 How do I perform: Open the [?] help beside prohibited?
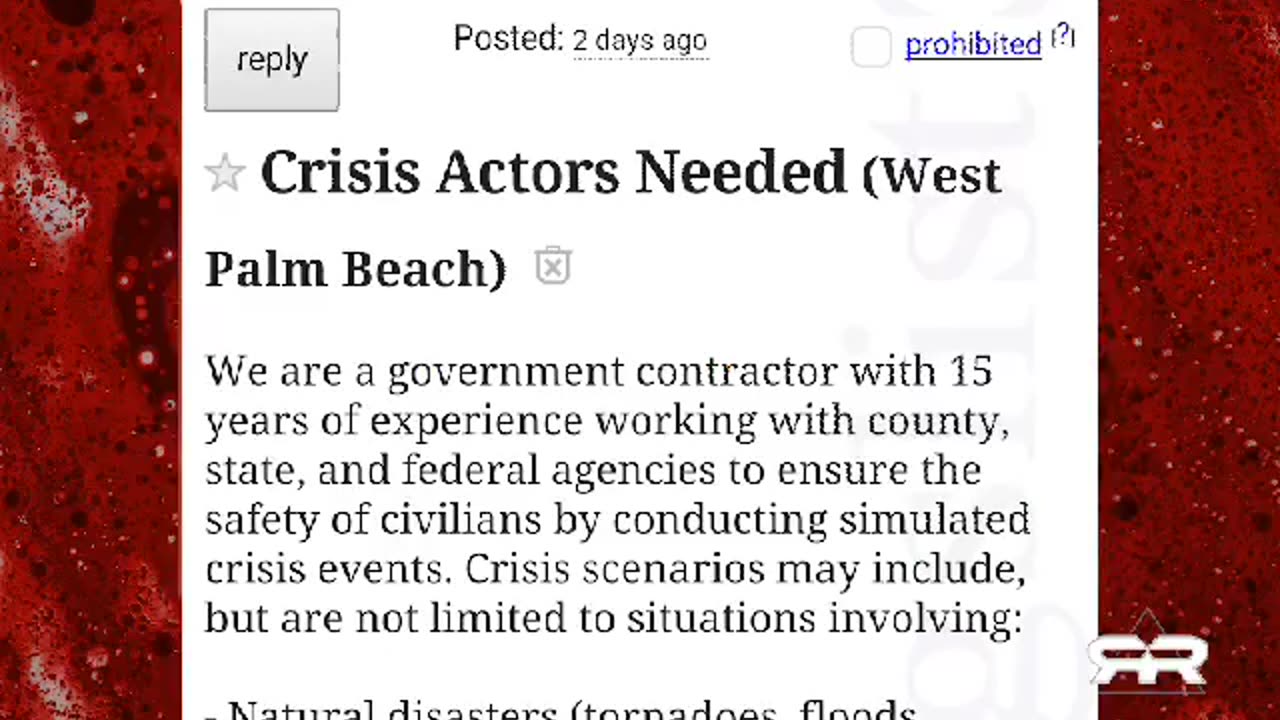pos(1063,38)
